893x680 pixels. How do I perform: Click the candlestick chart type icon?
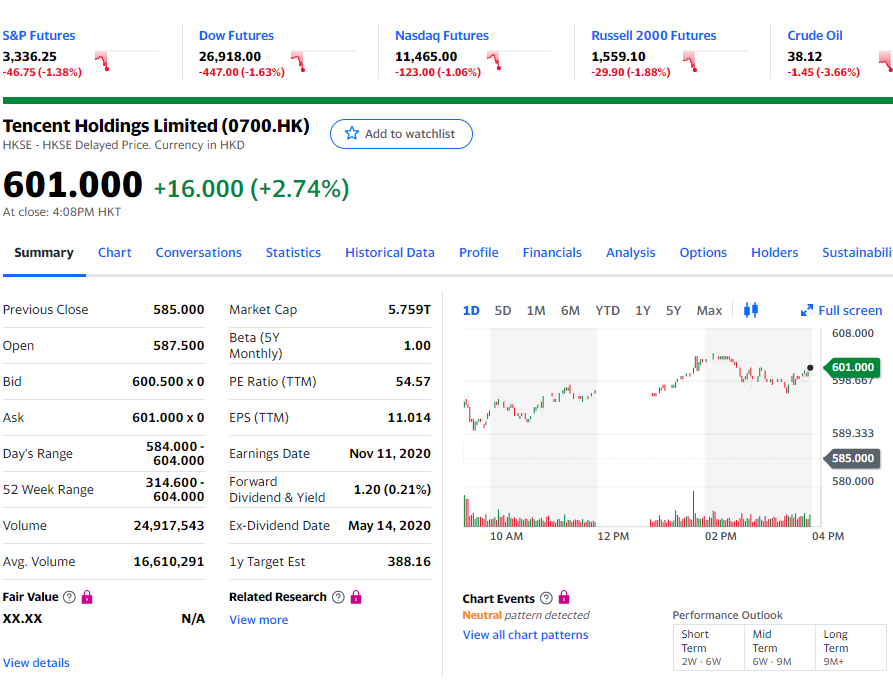[751, 310]
